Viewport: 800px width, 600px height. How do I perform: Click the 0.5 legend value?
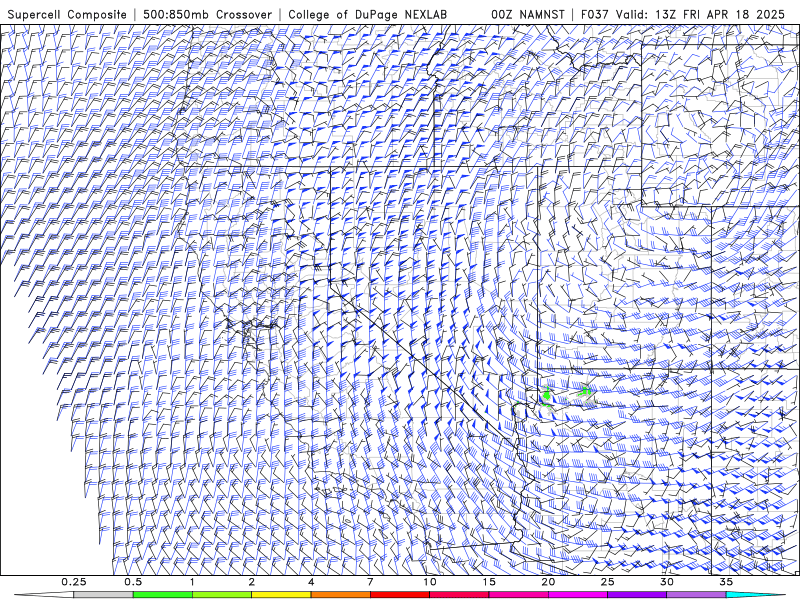coord(133,582)
